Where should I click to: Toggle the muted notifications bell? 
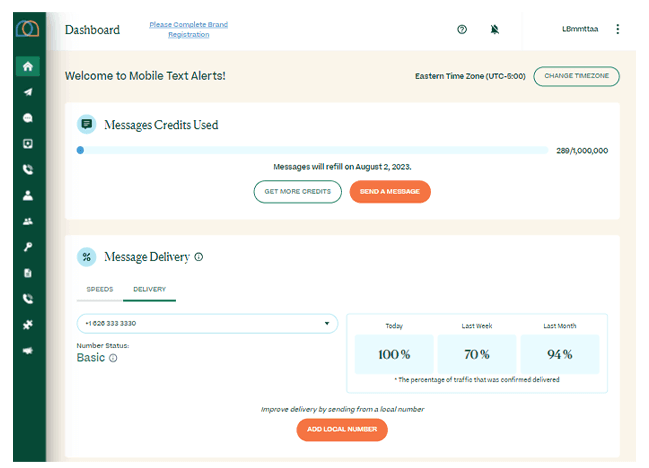pyautogui.click(x=494, y=30)
